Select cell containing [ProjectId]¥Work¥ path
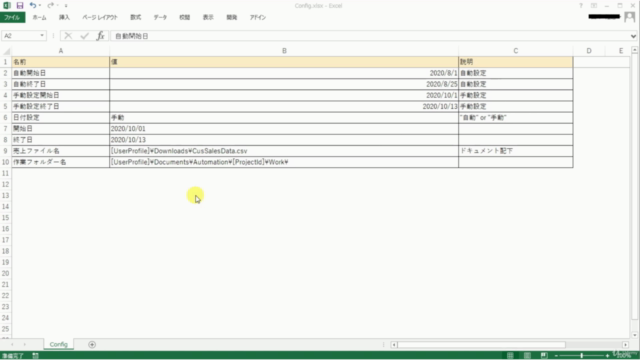640x360 pixels. [x=284, y=162]
